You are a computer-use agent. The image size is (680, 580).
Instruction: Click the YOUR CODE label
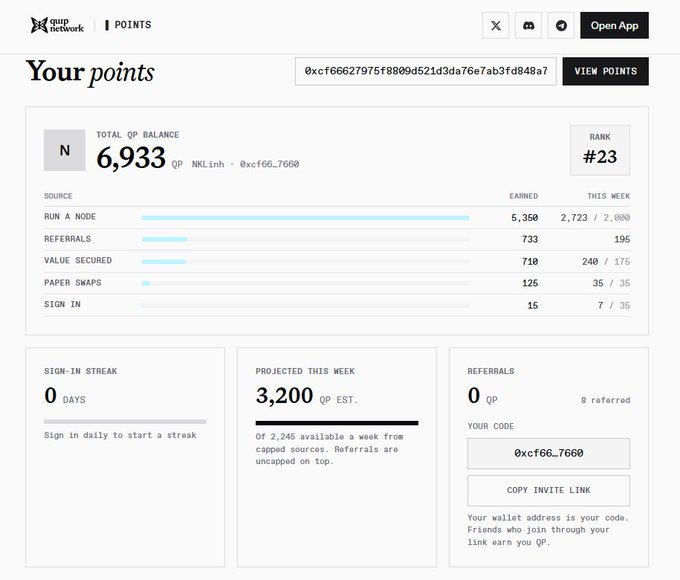[490, 426]
